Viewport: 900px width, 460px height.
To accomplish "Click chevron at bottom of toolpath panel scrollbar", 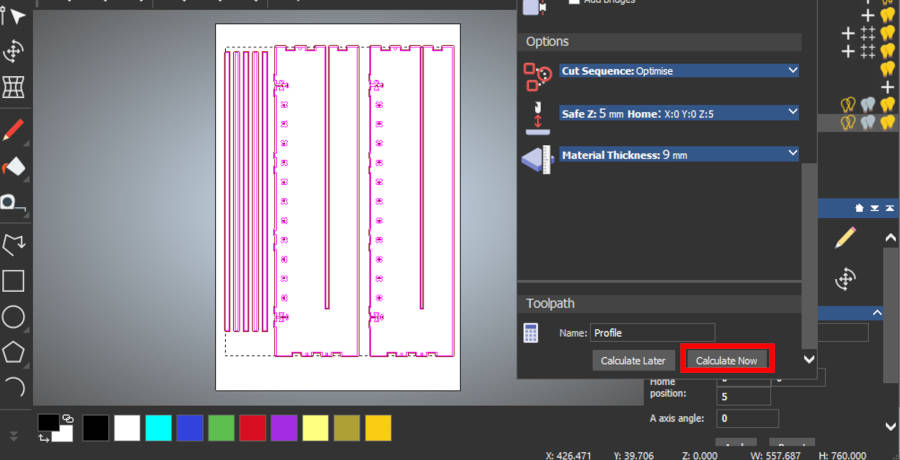I will pyautogui.click(x=809, y=360).
